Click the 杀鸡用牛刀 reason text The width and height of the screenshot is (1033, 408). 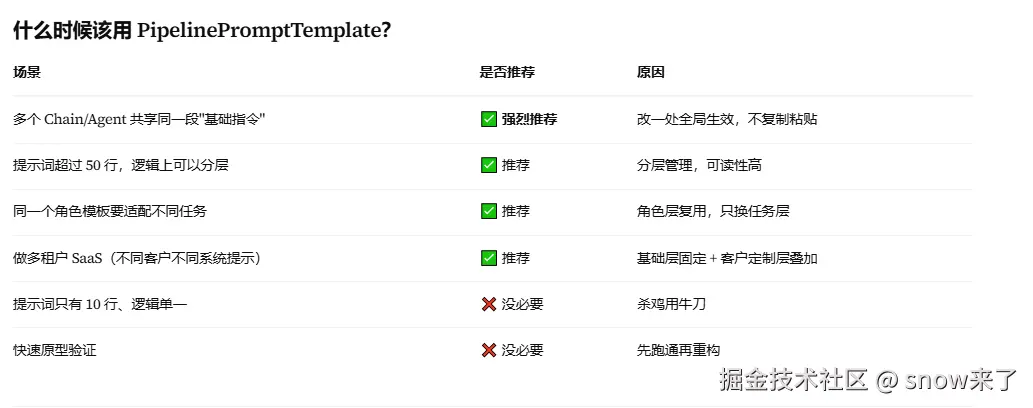click(x=671, y=304)
